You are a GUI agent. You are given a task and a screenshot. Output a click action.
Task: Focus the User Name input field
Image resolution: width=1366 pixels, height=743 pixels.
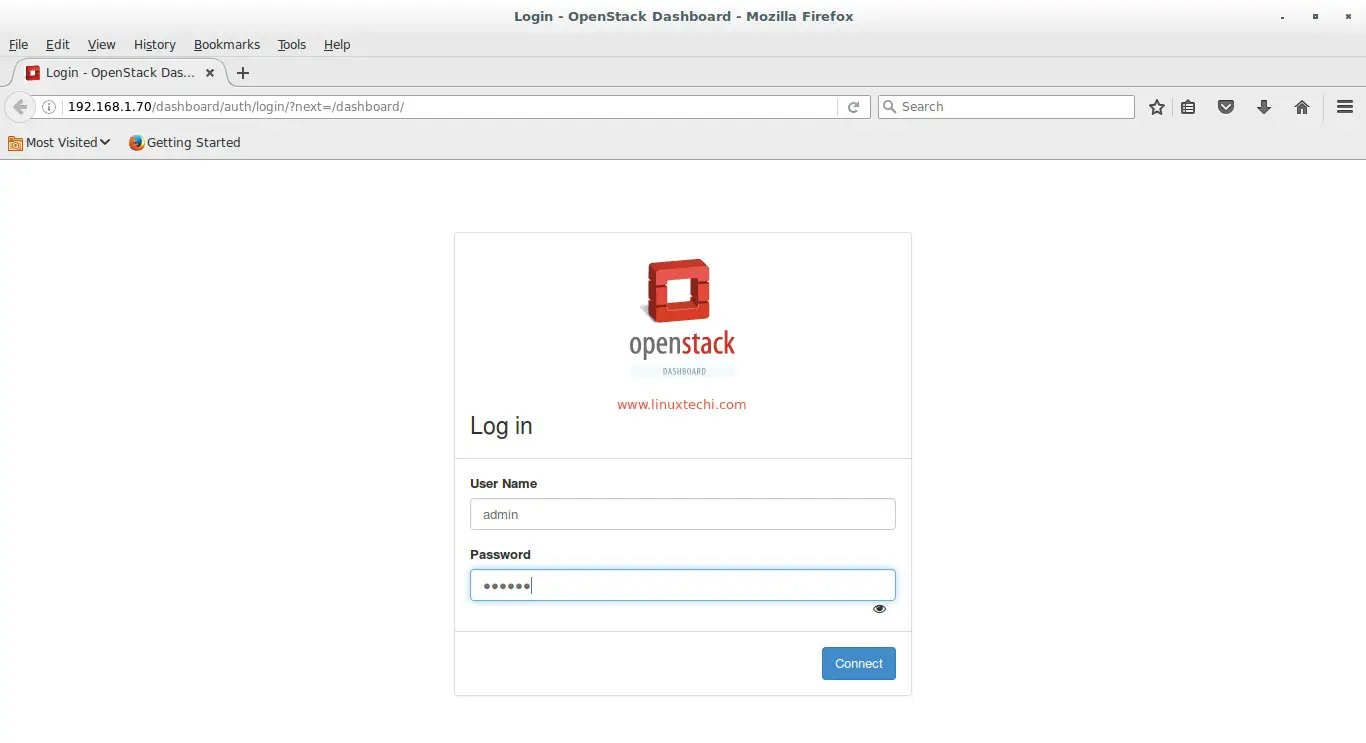pos(683,514)
